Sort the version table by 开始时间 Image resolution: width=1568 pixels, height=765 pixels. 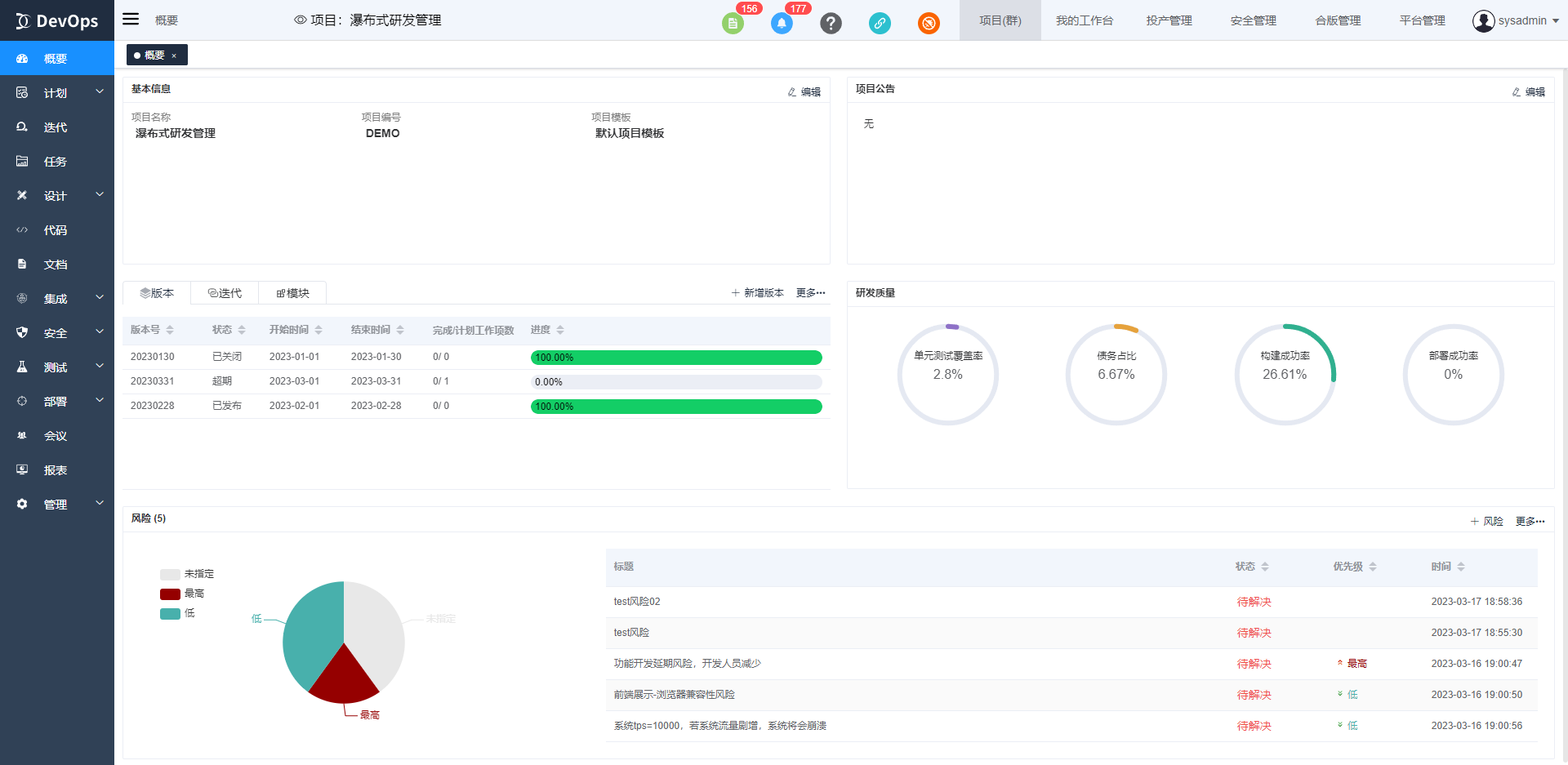tap(318, 330)
